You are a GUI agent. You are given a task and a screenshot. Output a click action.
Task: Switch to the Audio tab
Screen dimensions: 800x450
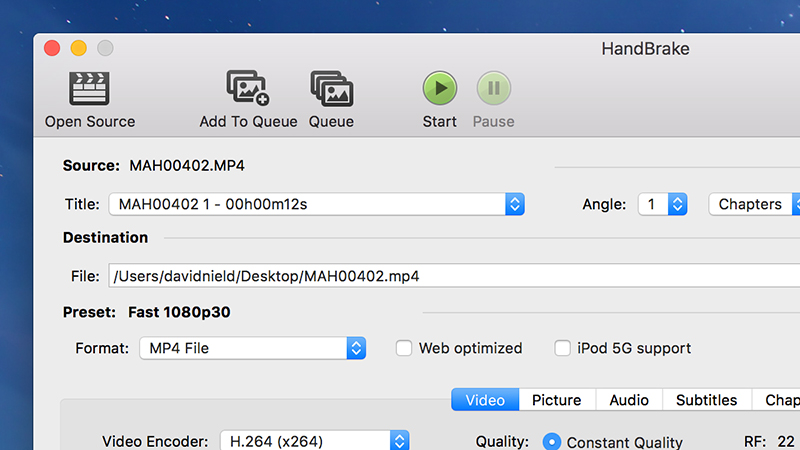[x=629, y=399]
